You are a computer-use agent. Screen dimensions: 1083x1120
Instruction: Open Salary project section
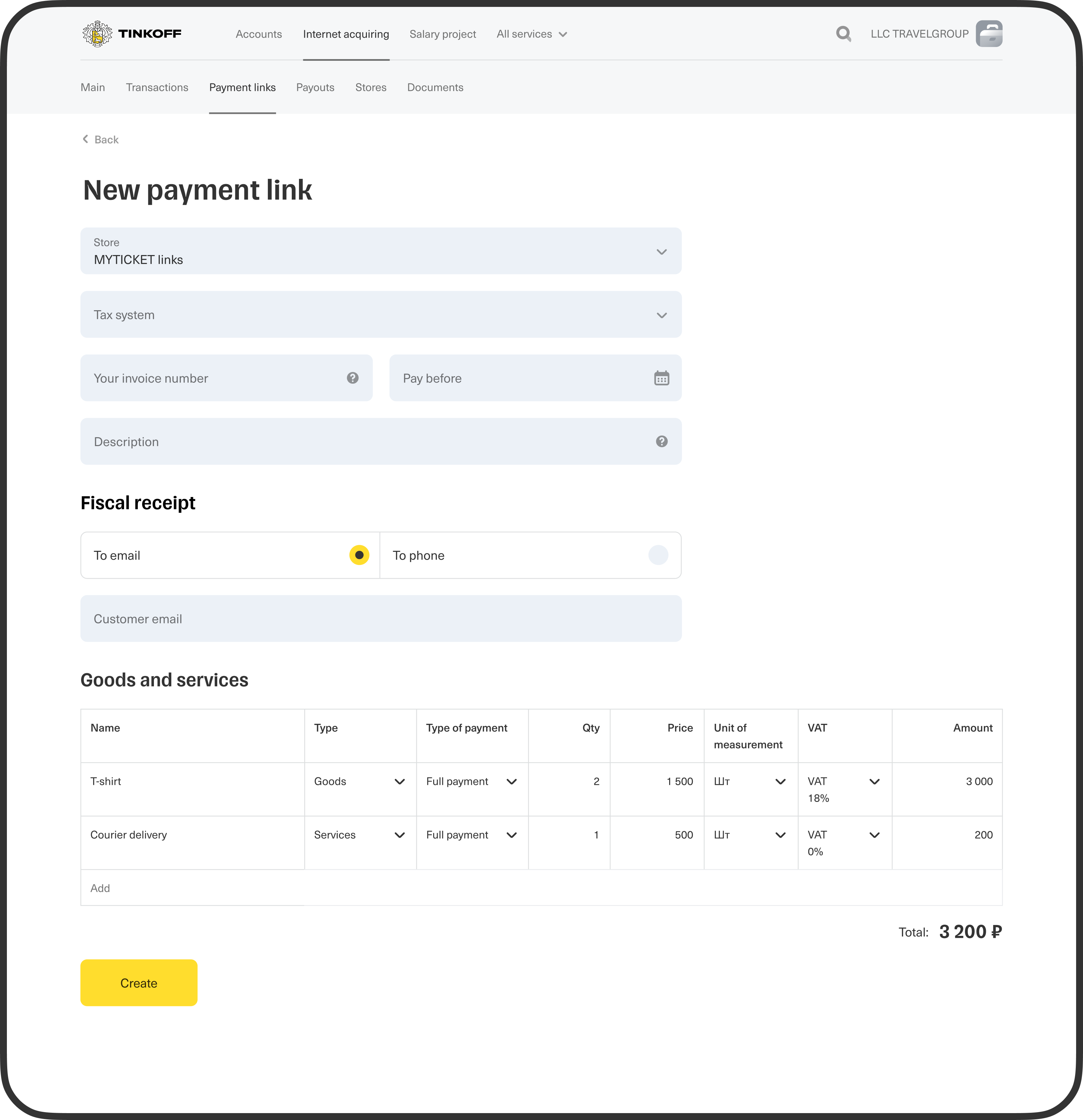point(443,34)
